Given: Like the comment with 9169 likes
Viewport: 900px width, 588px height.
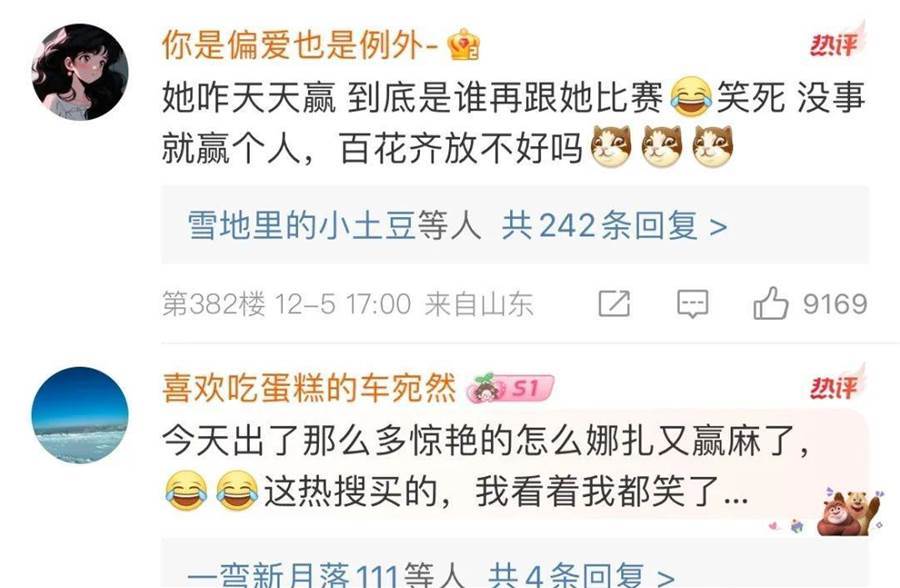Looking at the screenshot, I should (770, 303).
